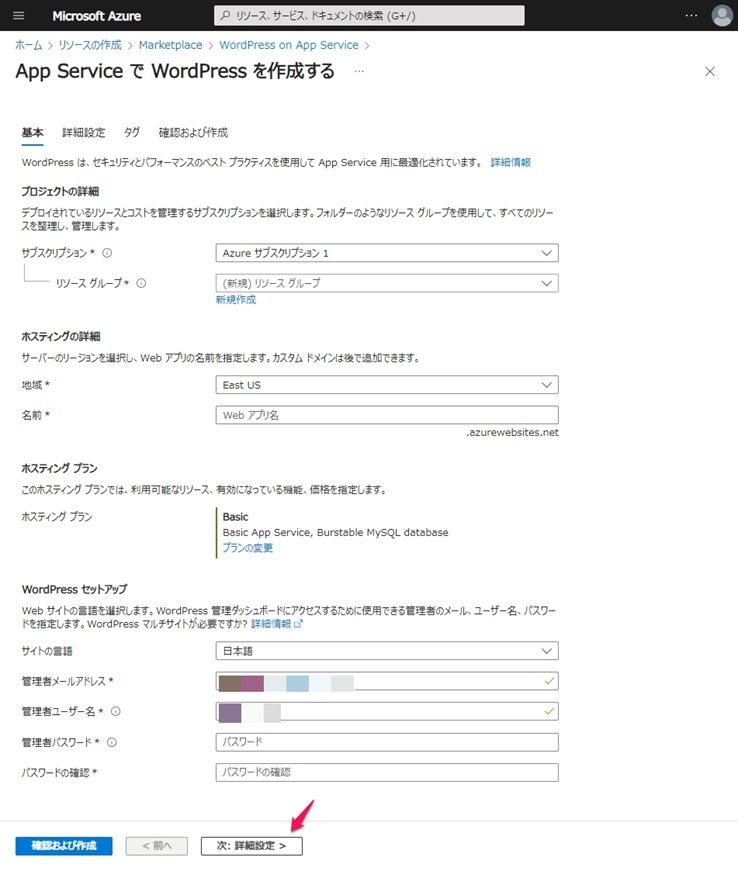Click the プロジェクトの詳細 heading
The image size is (738, 871).
(x=60, y=192)
